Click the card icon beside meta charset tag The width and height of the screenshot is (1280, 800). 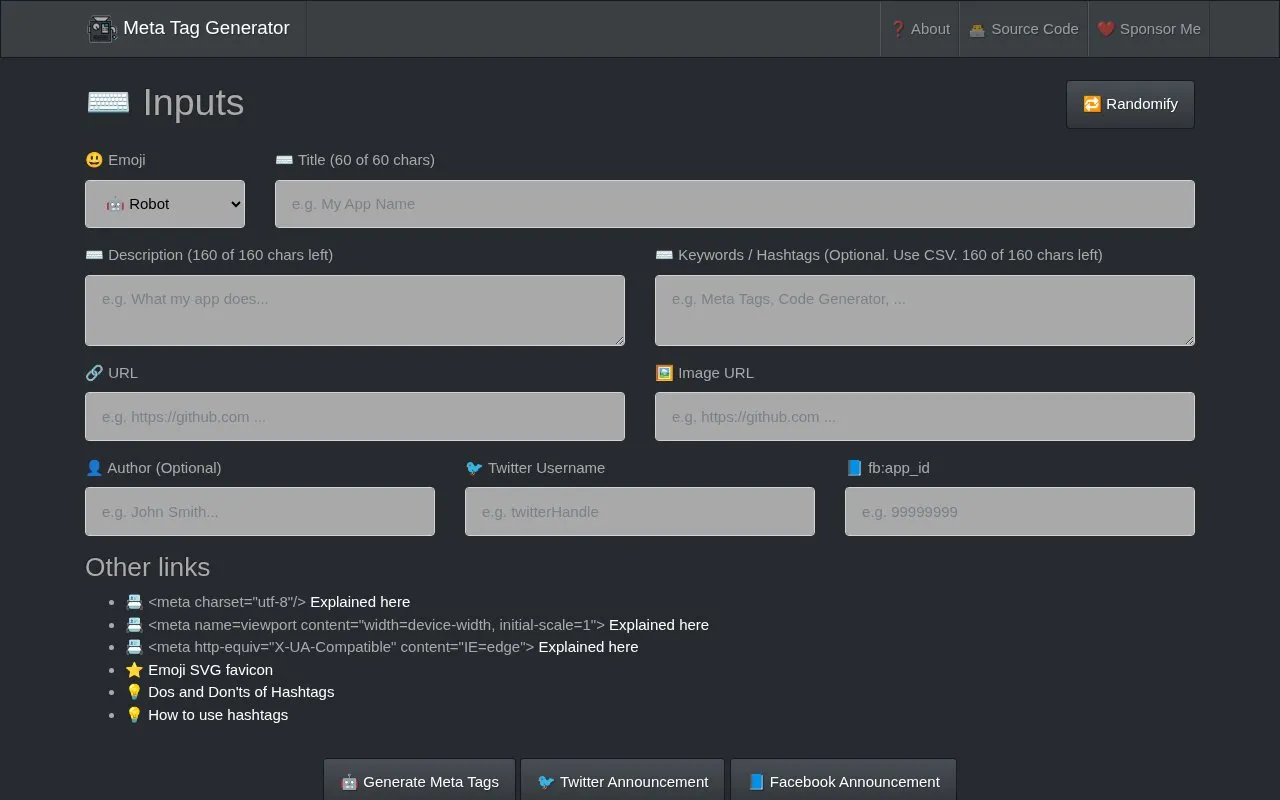pos(134,602)
